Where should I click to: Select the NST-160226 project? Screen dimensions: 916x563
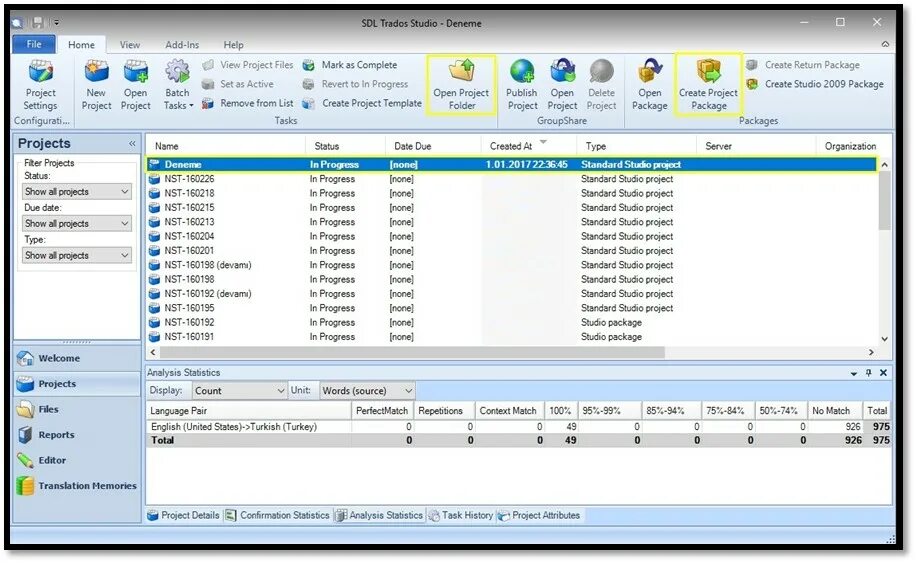point(511,179)
